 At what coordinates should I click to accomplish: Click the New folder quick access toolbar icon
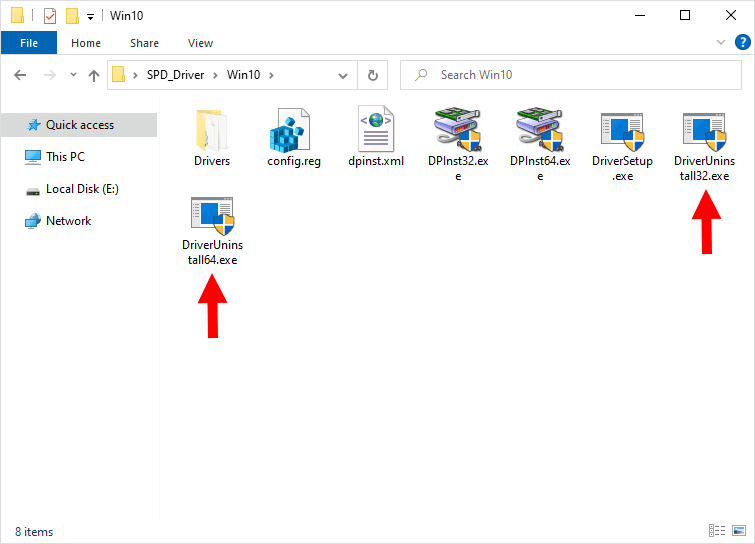(72, 16)
